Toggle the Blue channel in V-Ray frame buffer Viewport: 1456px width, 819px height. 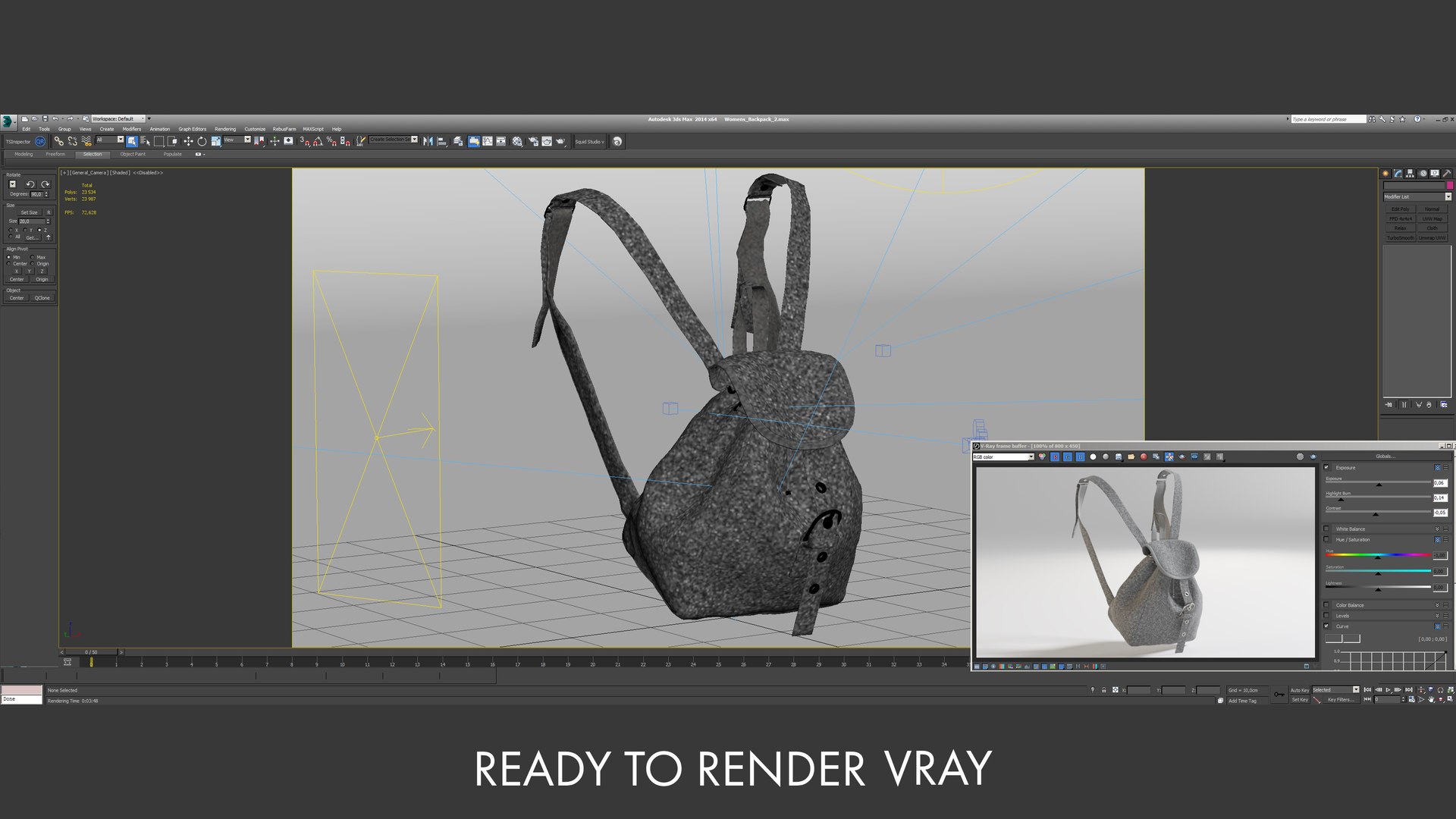pyautogui.click(x=1081, y=457)
